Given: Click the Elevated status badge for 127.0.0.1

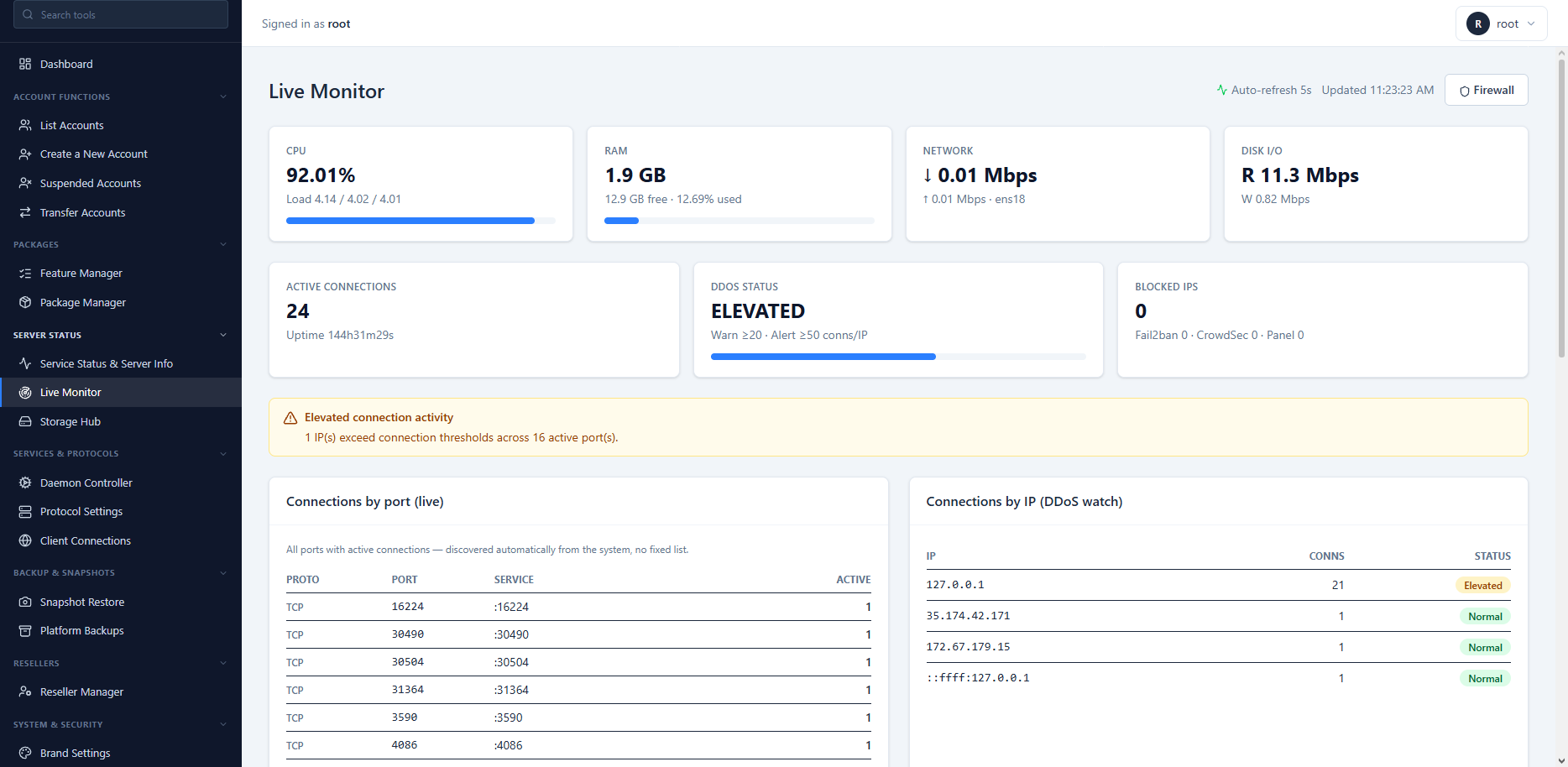Looking at the screenshot, I should (x=1482, y=586).
